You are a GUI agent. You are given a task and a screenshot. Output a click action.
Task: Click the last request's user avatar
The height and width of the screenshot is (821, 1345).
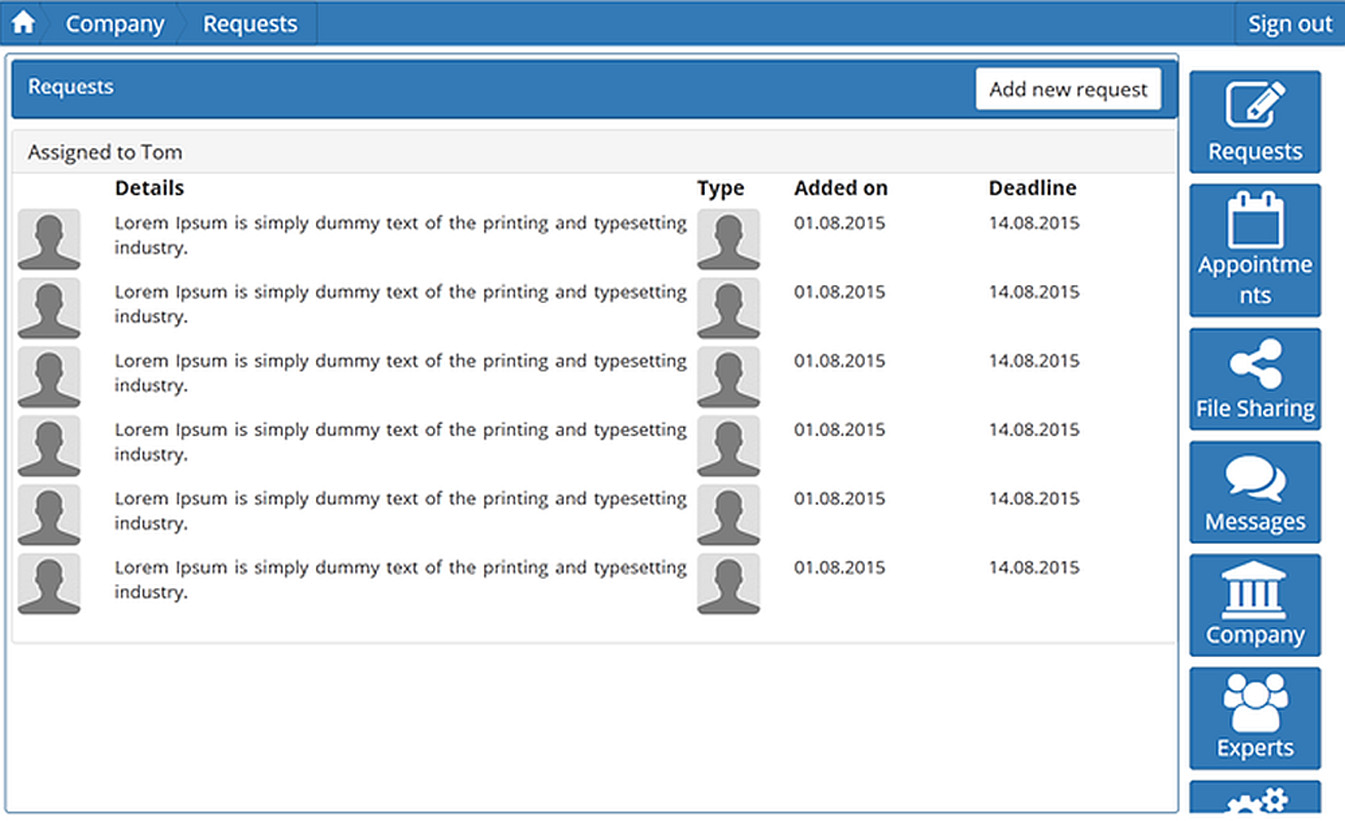[49, 584]
